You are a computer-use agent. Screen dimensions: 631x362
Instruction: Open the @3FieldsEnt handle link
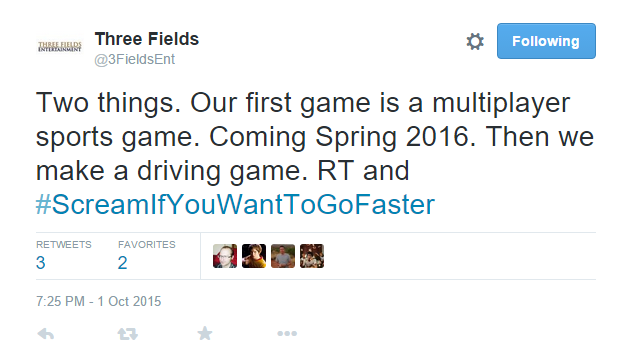click(x=134, y=59)
